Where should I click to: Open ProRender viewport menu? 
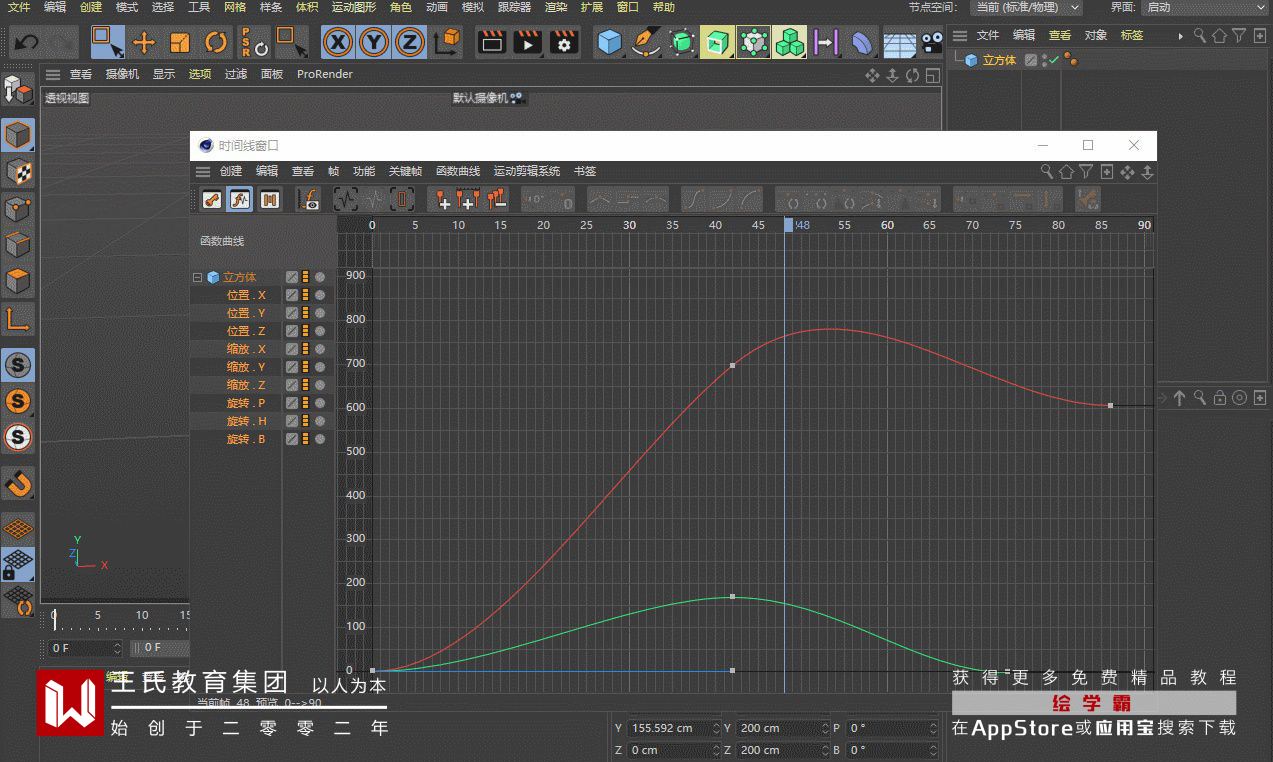pyautogui.click(x=325, y=74)
